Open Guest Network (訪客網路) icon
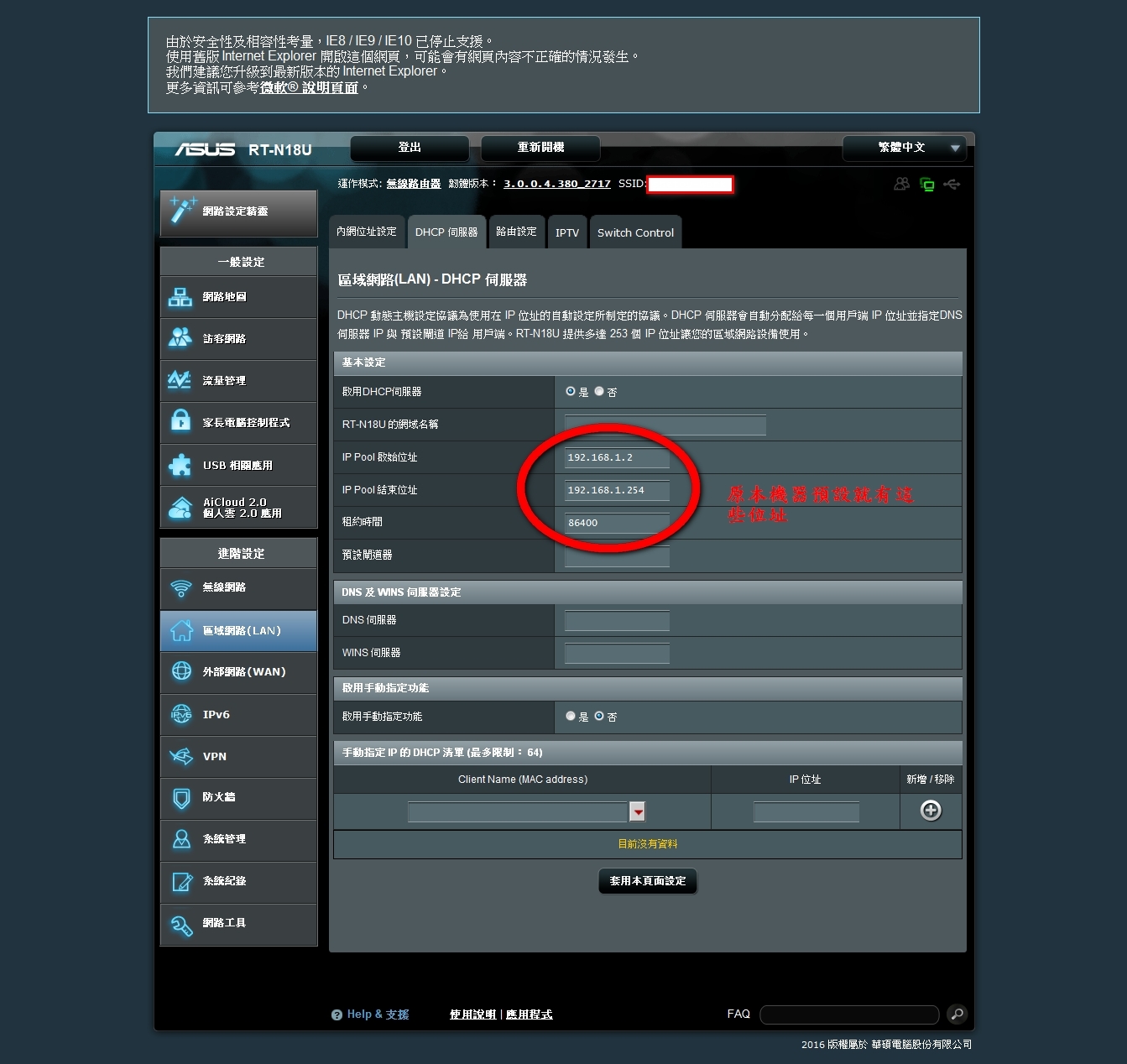Viewport: 1127px width, 1064px height. tap(180, 338)
